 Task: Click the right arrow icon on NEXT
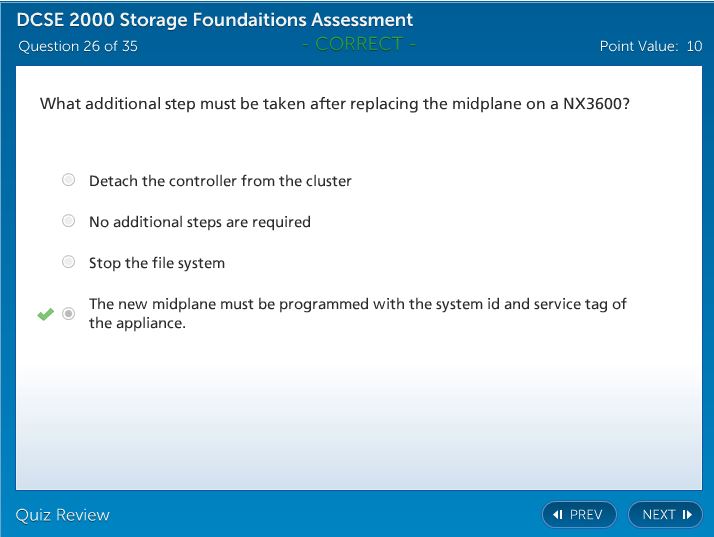point(687,515)
